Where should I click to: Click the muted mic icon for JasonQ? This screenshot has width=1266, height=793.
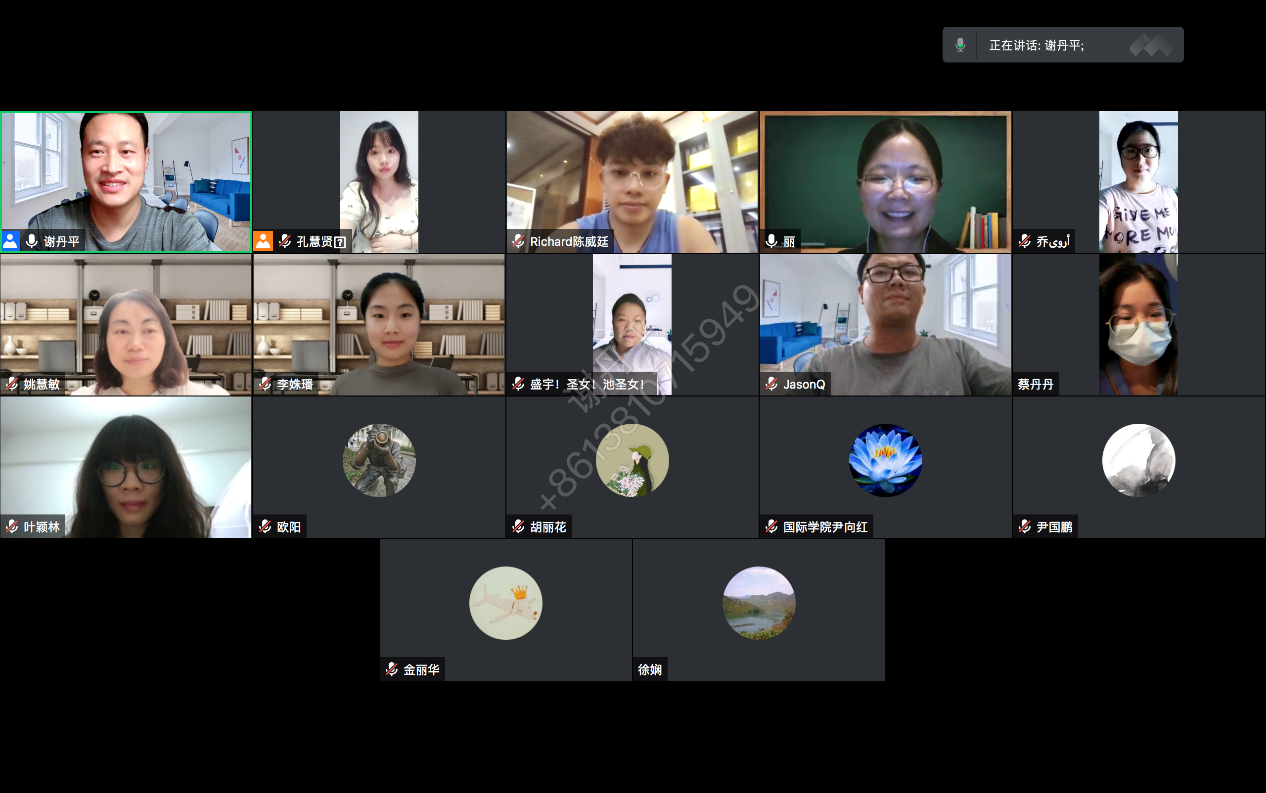(771, 384)
